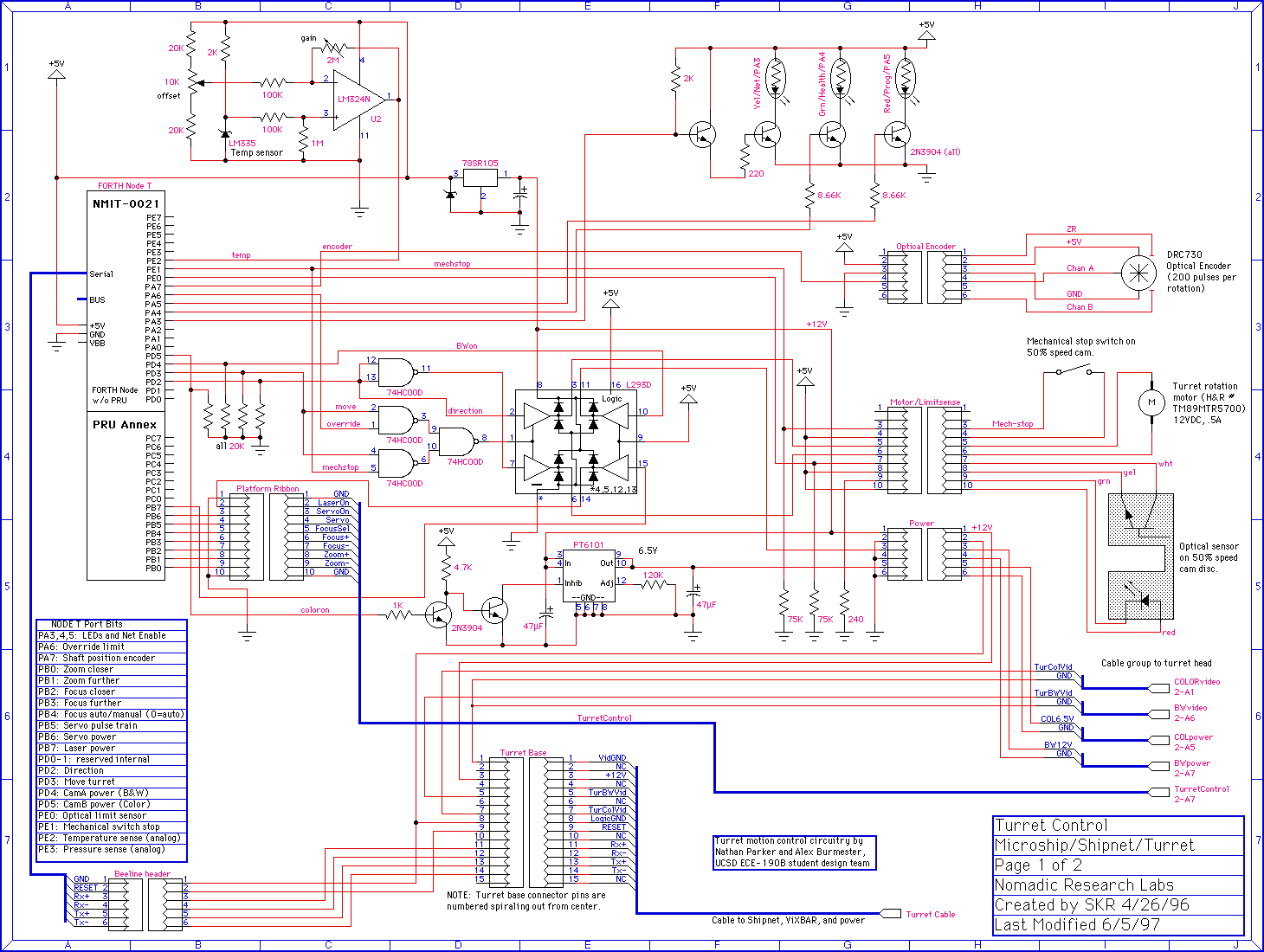Click the Beeline header label

pyautogui.click(x=142, y=874)
